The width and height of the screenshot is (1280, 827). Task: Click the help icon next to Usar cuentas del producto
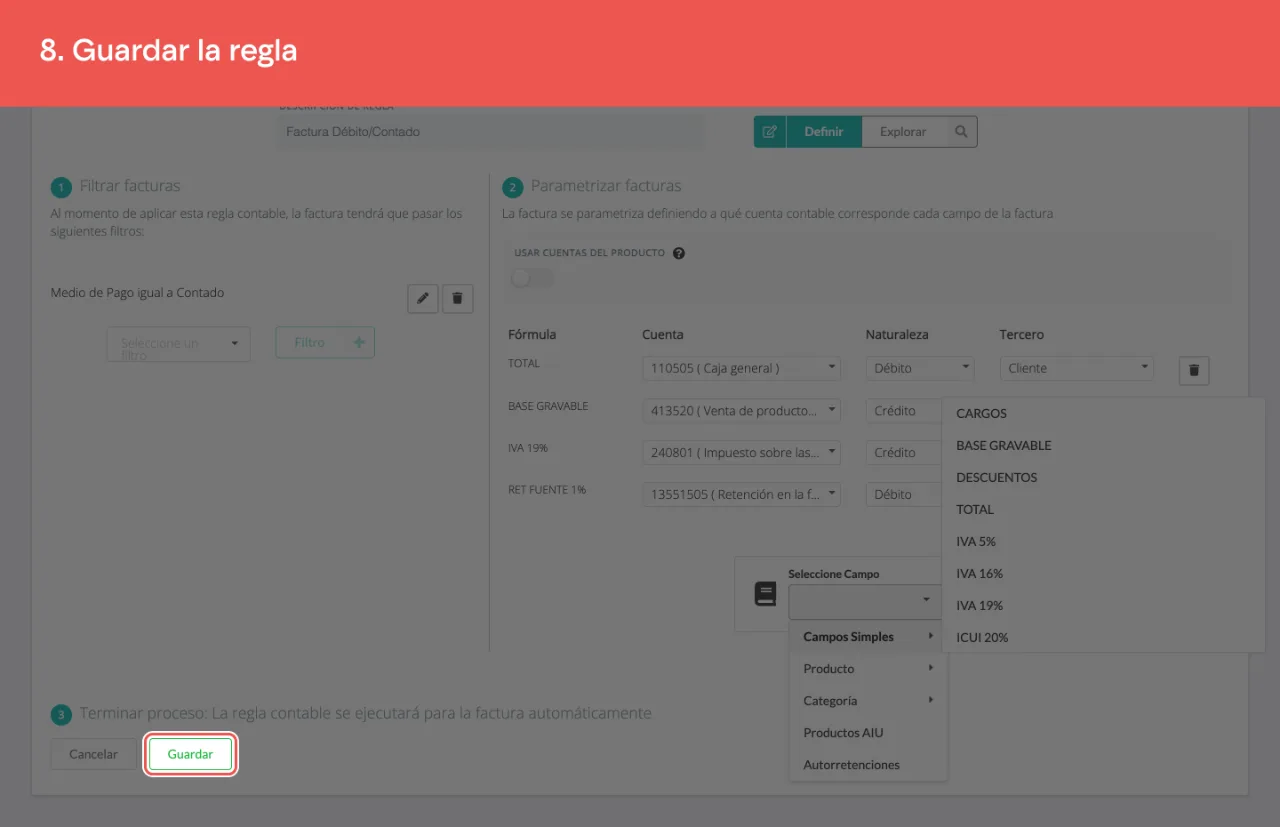(679, 253)
